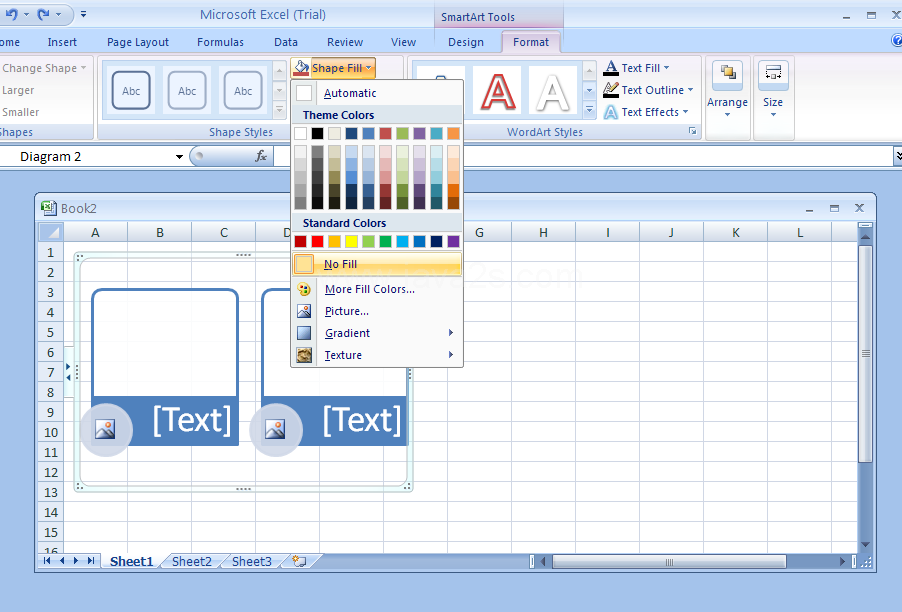
Task: Click the Insert Worksheet tab icon
Action: [x=299, y=561]
